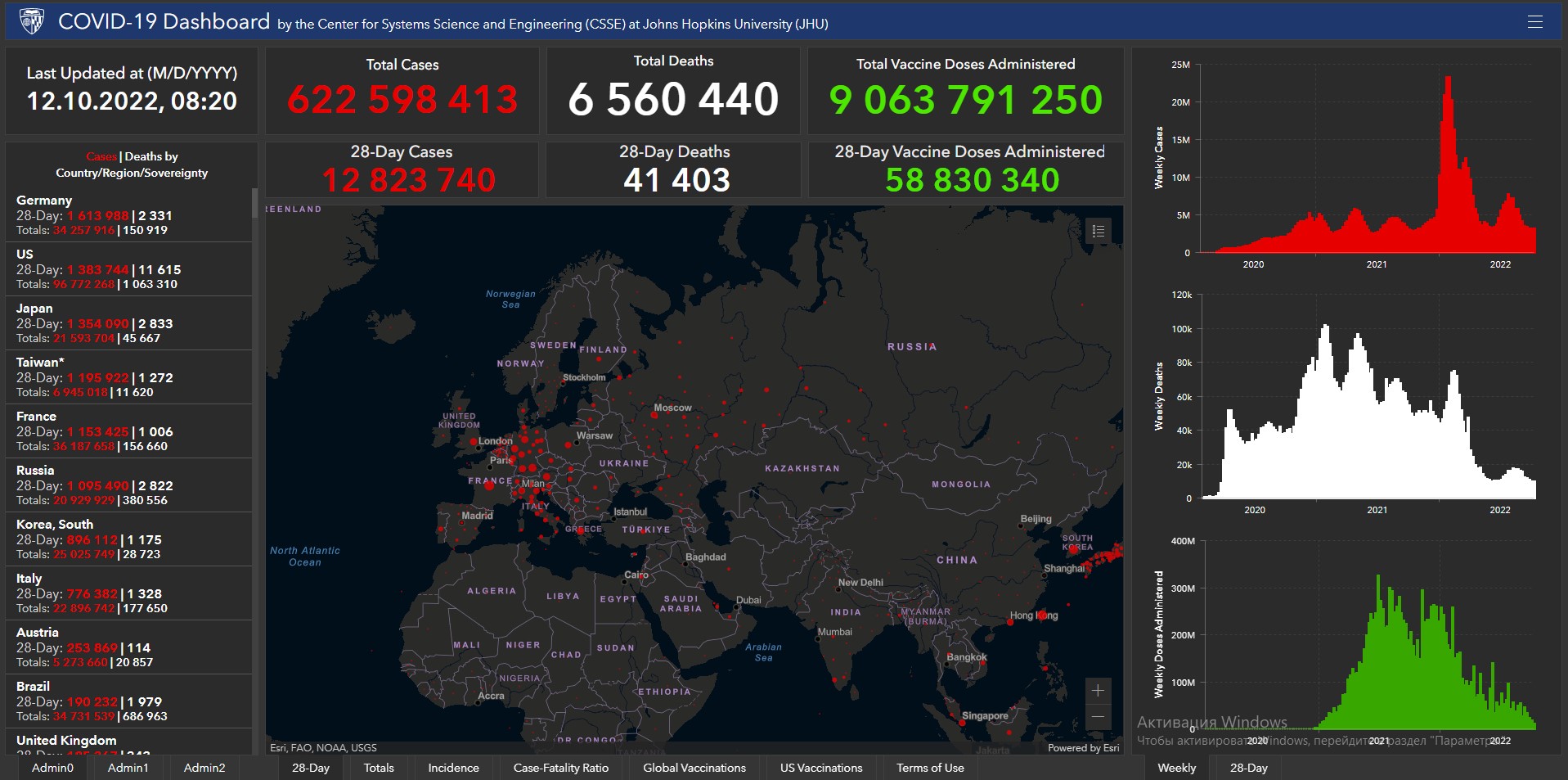Open the map legend list icon
This screenshot has width=1568, height=780.
tap(1098, 232)
